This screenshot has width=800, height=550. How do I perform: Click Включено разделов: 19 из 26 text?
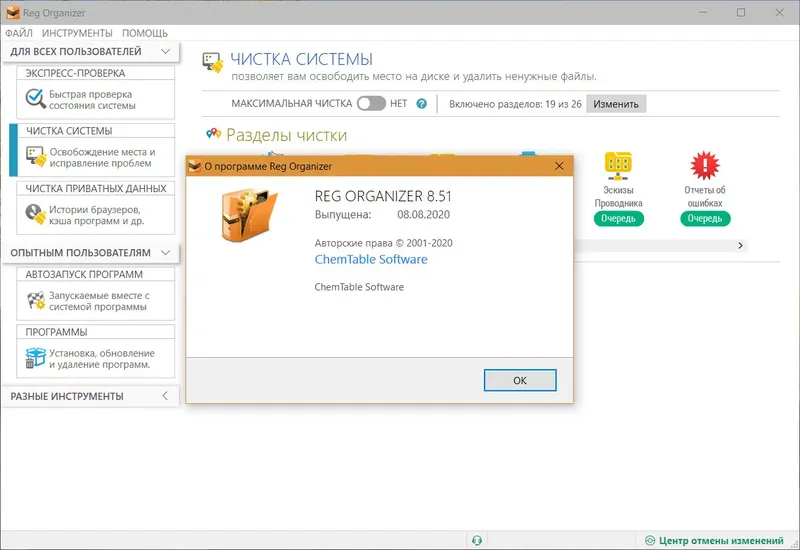click(515, 104)
